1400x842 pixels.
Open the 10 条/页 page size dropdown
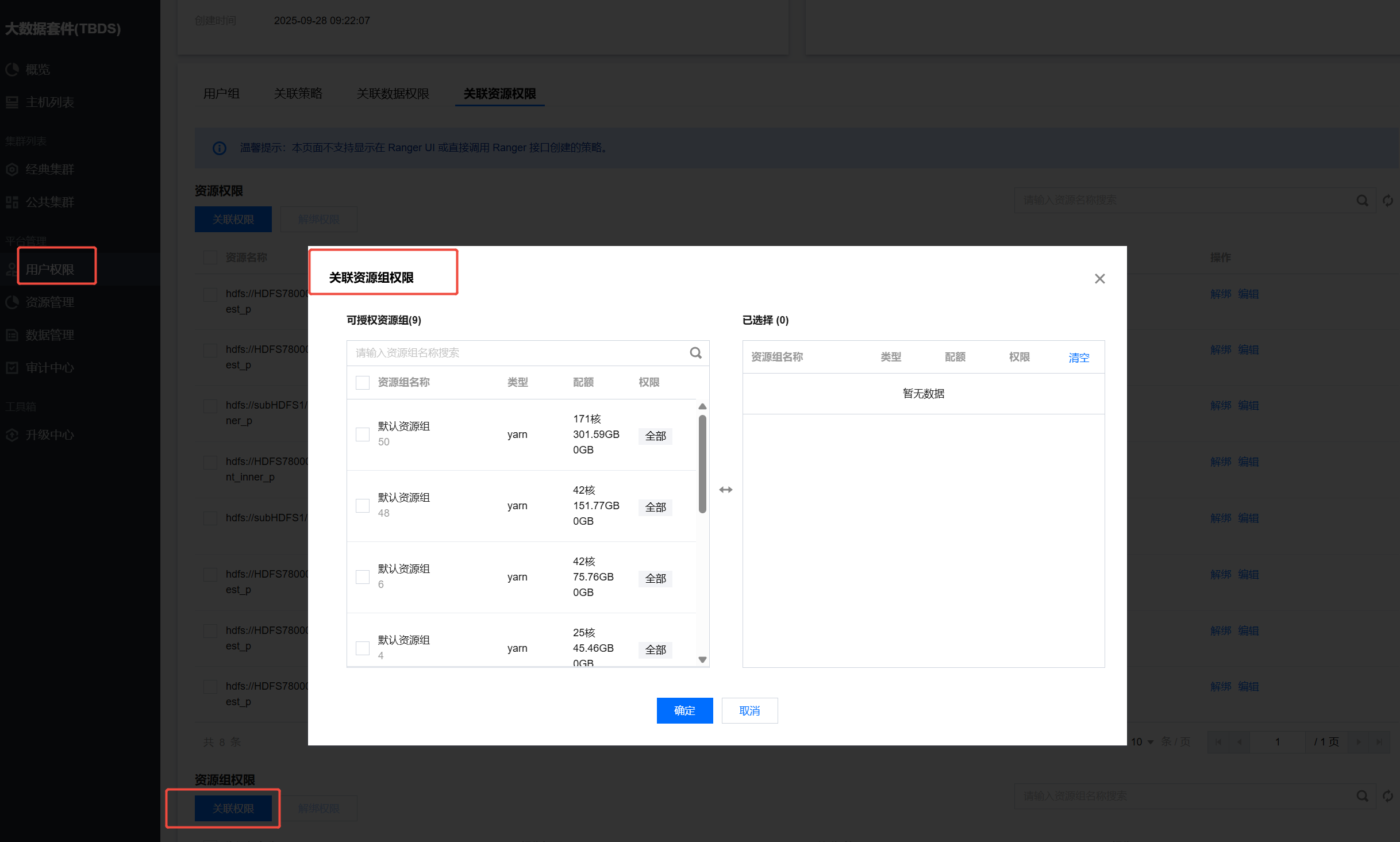[1143, 742]
